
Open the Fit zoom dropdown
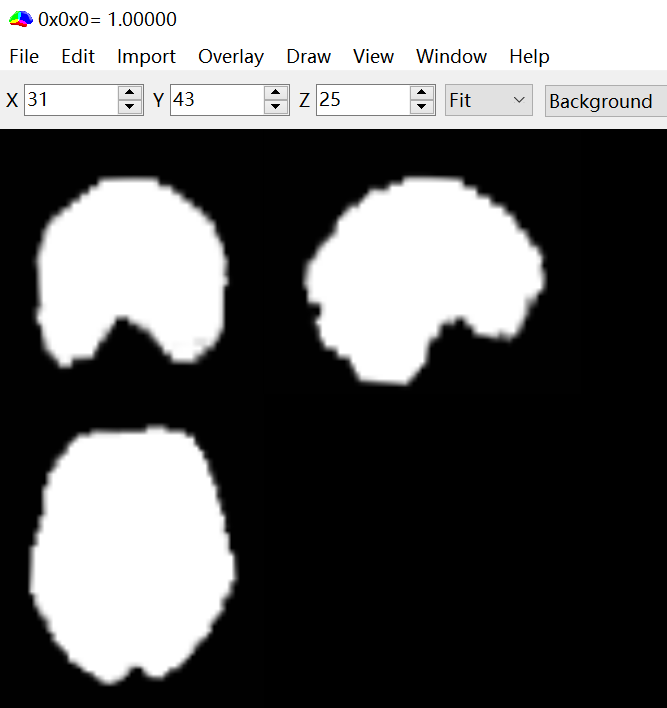tap(489, 100)
